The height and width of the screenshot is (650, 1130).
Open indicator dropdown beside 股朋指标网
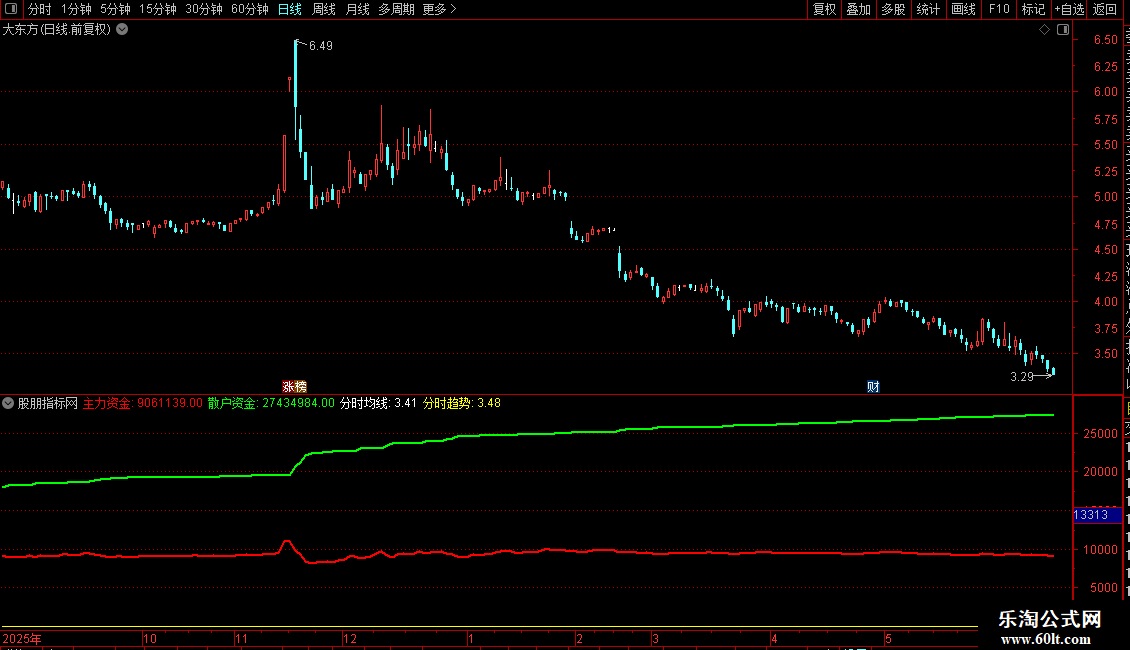[8, 404]
